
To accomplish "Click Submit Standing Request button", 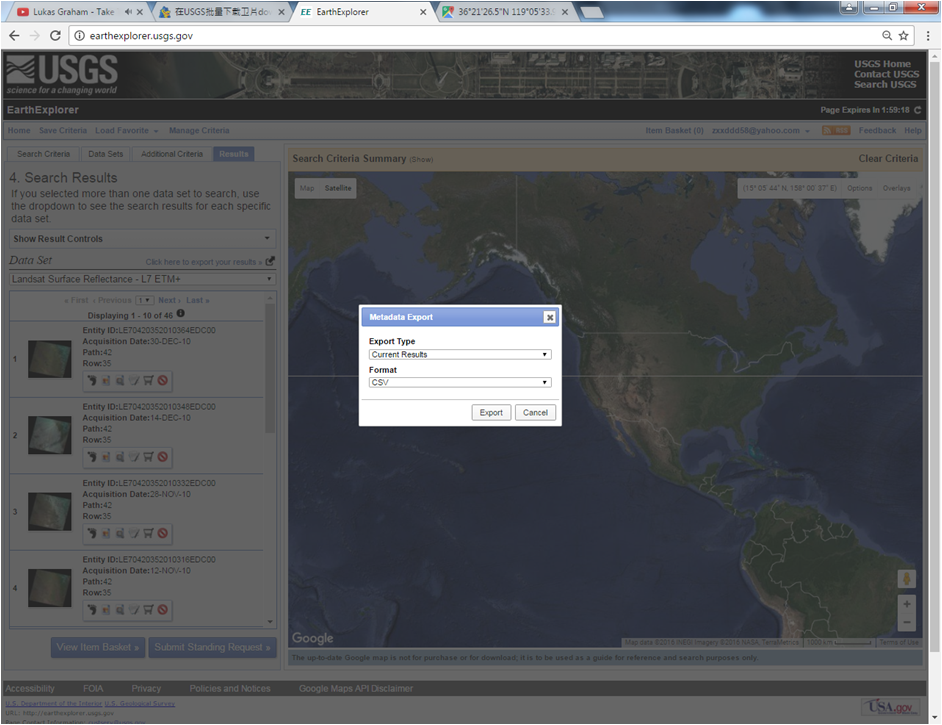I will (212, 647).
